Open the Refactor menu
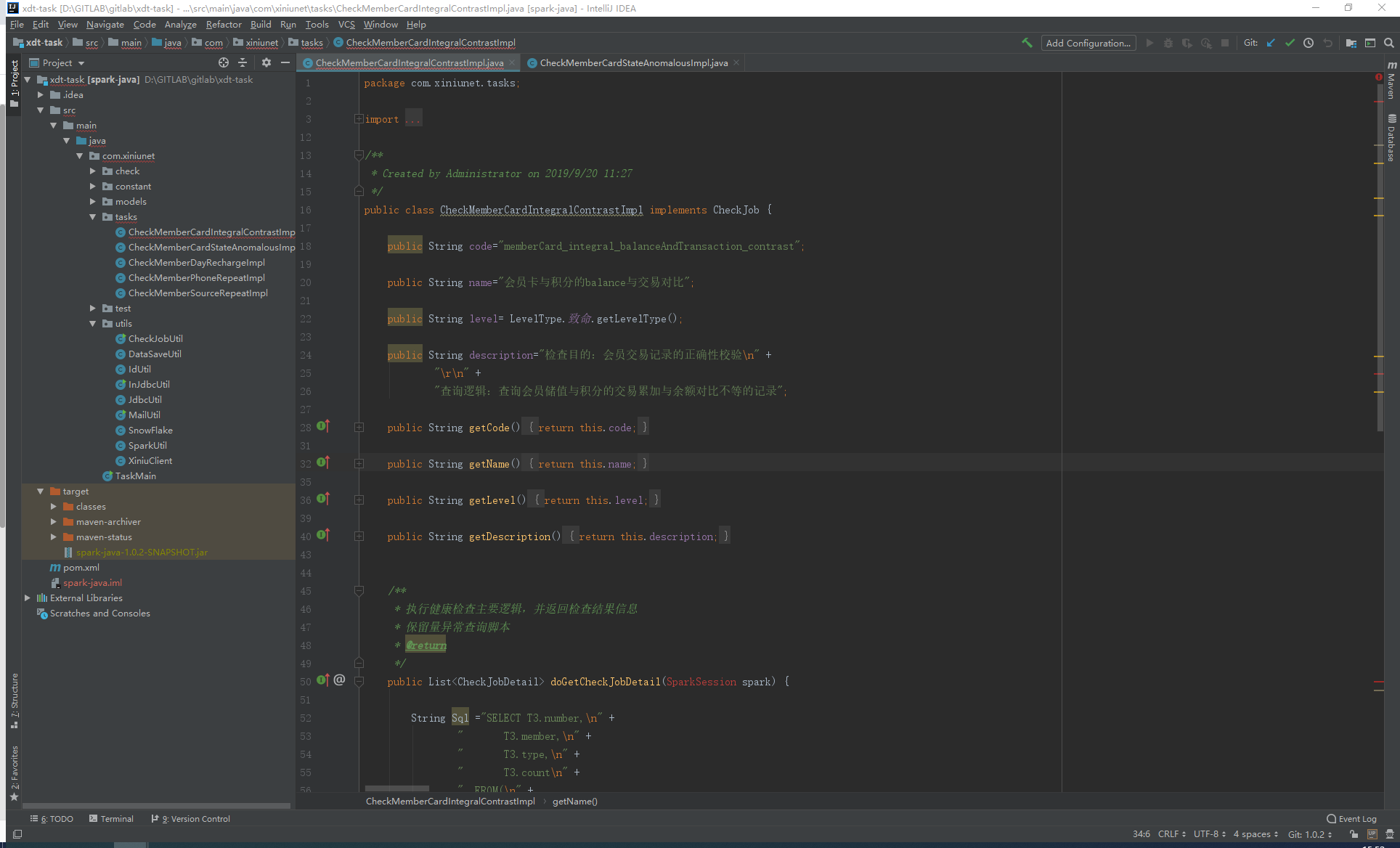1400x848 pixels. [x=224, y=25]
